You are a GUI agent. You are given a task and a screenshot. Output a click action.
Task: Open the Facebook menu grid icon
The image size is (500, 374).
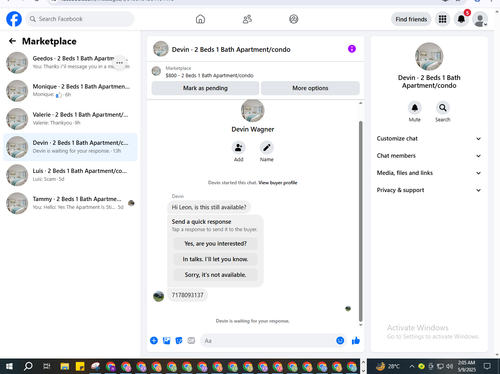pos(442,19)
